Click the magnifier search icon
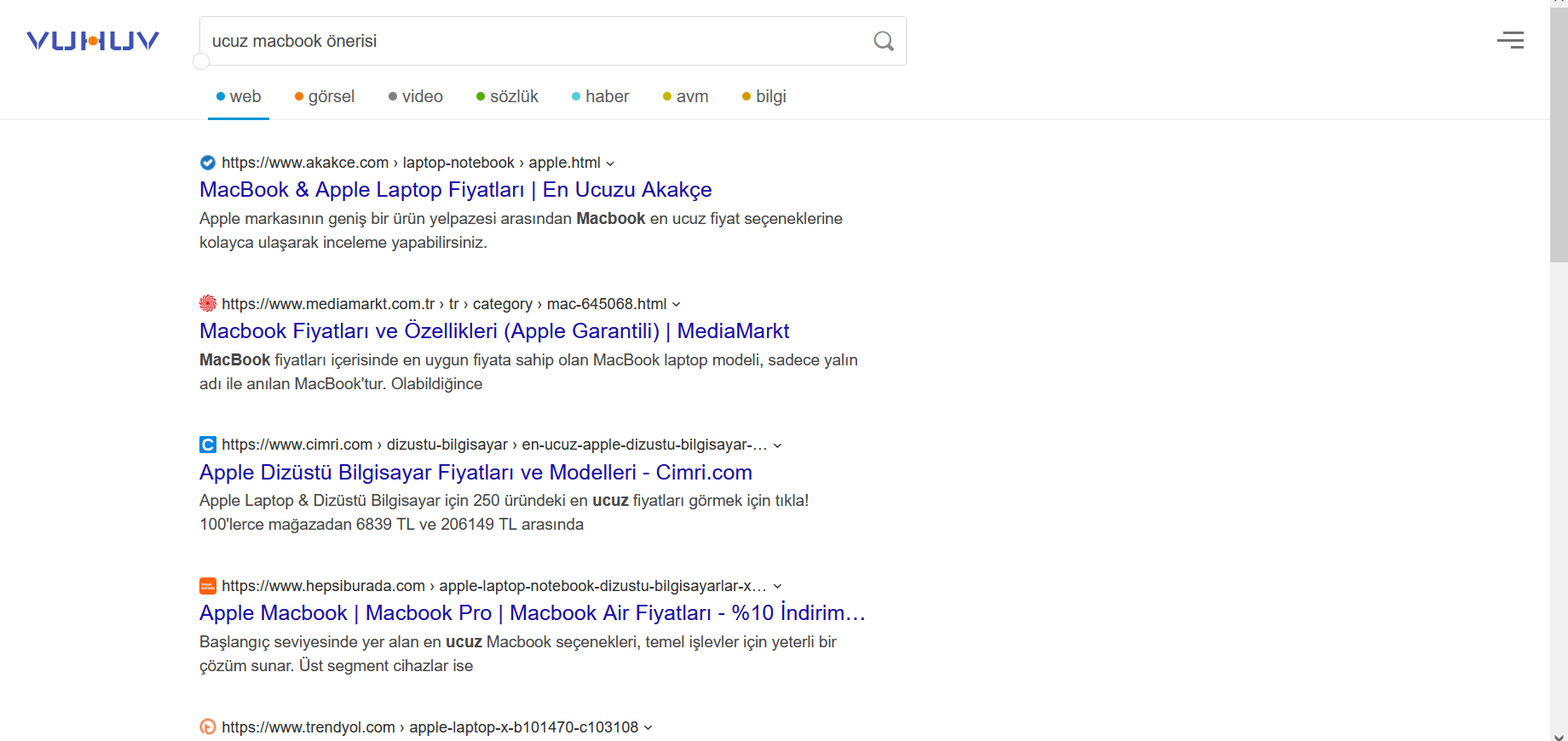 click(884, 41)
